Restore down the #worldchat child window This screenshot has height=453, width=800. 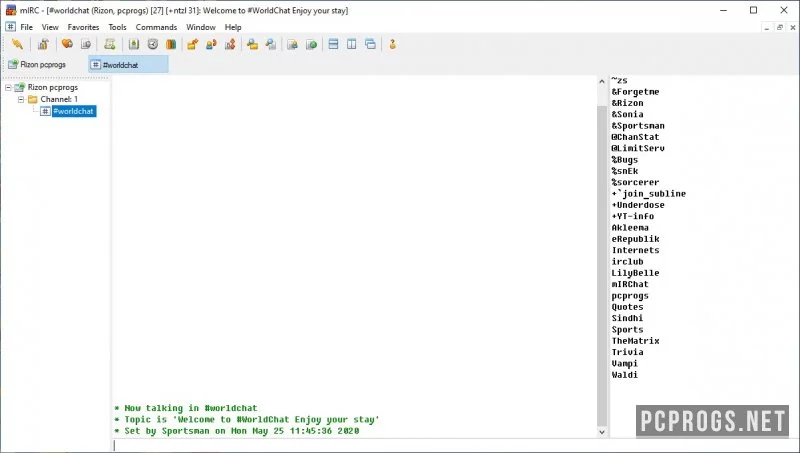pos(780,28)
